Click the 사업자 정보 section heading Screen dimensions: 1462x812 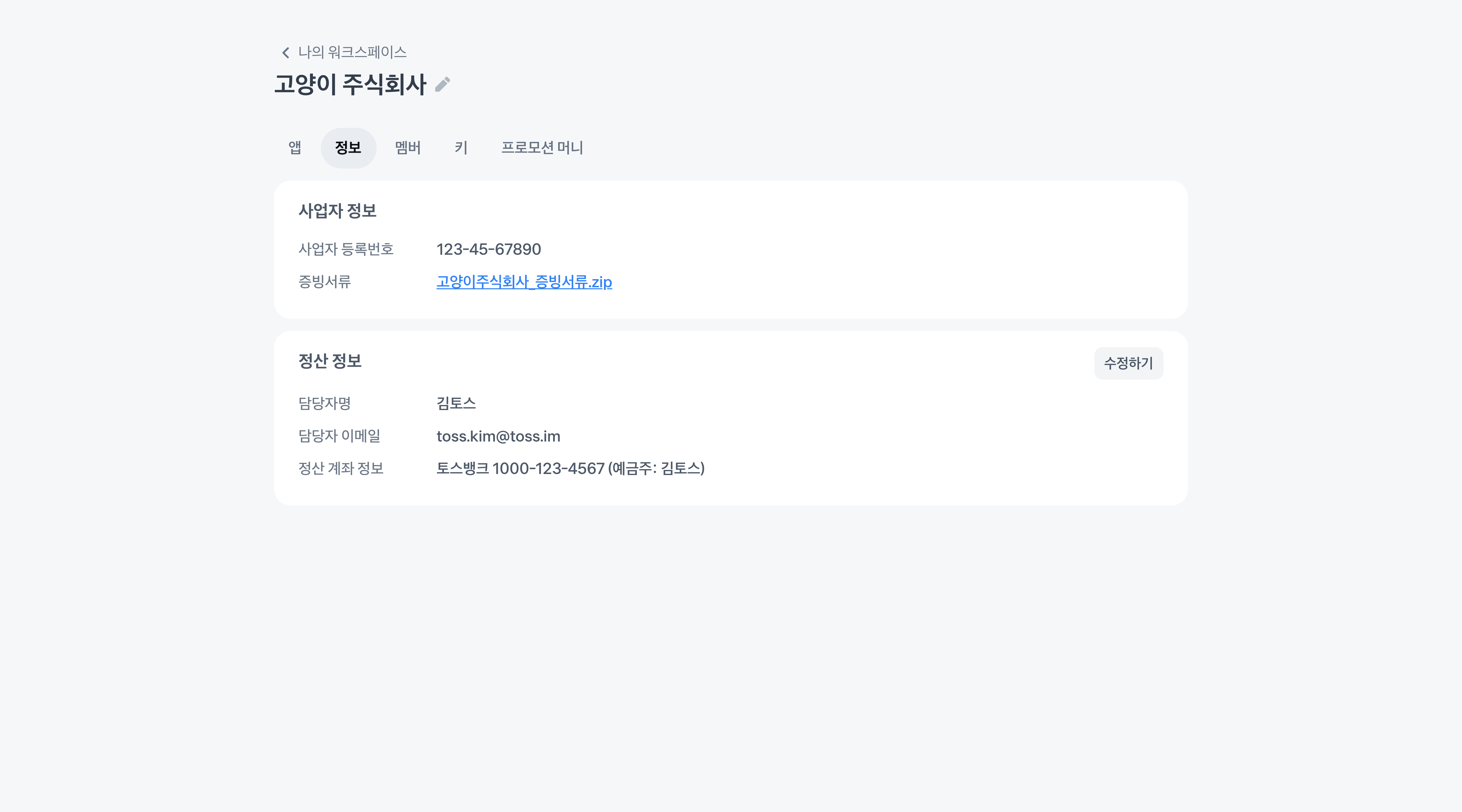[x=337, y=211]
